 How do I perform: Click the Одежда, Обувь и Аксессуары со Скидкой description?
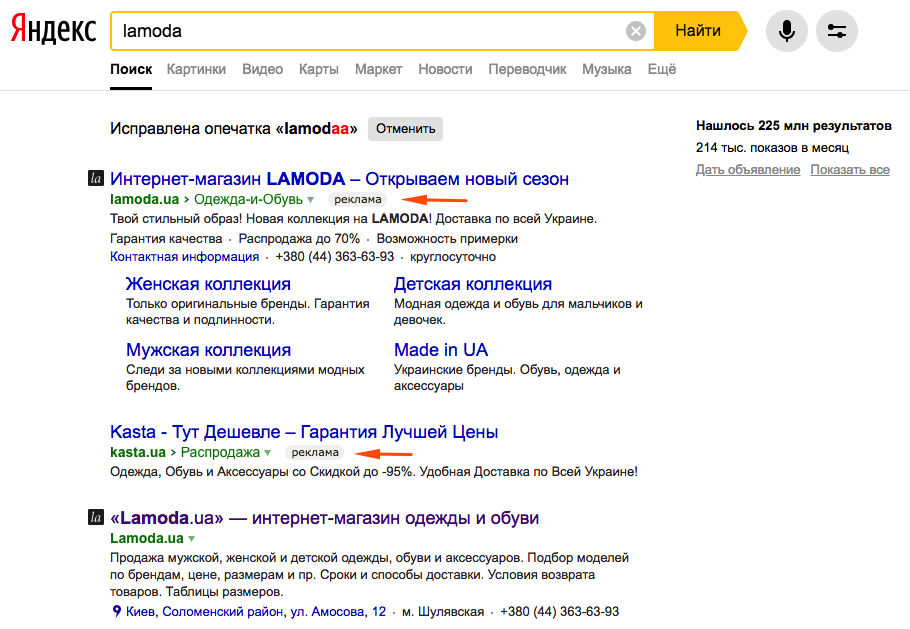(x=374, y=472)
